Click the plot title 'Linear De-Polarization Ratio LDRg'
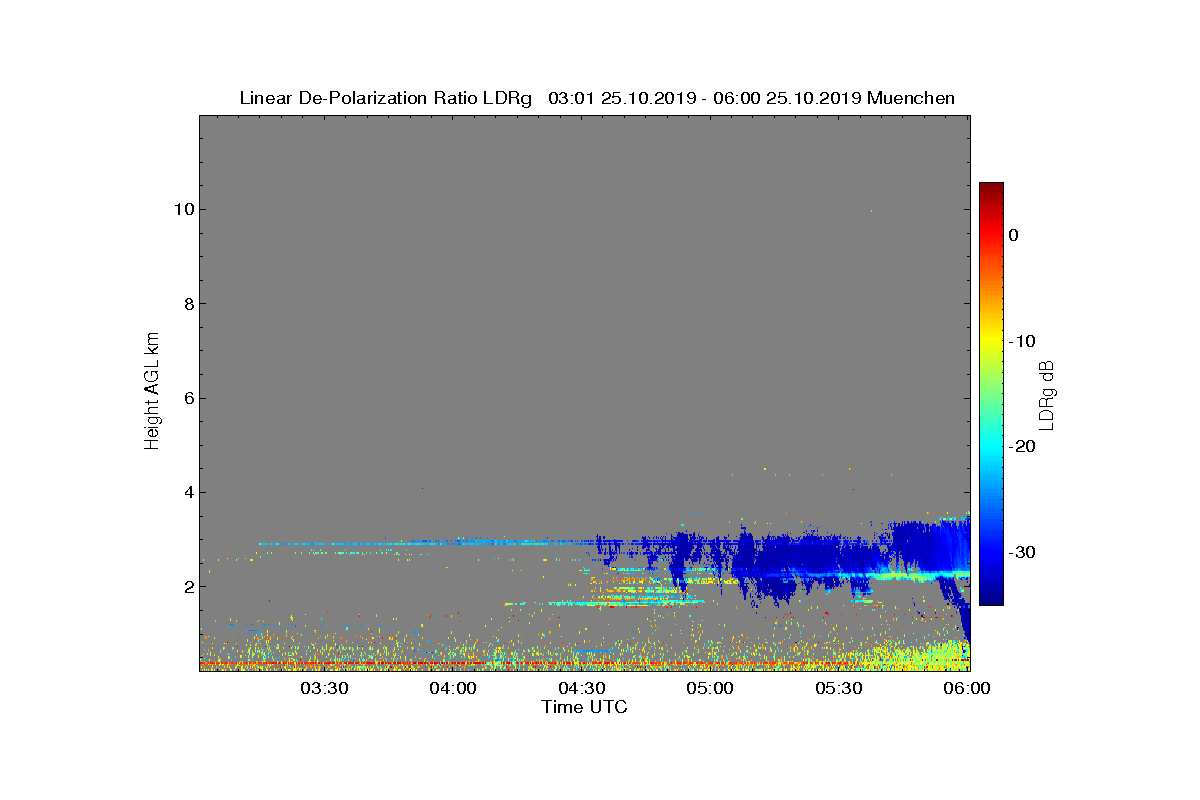The width and height of the screenshot is (1200, 800). [x=385, y=98]
